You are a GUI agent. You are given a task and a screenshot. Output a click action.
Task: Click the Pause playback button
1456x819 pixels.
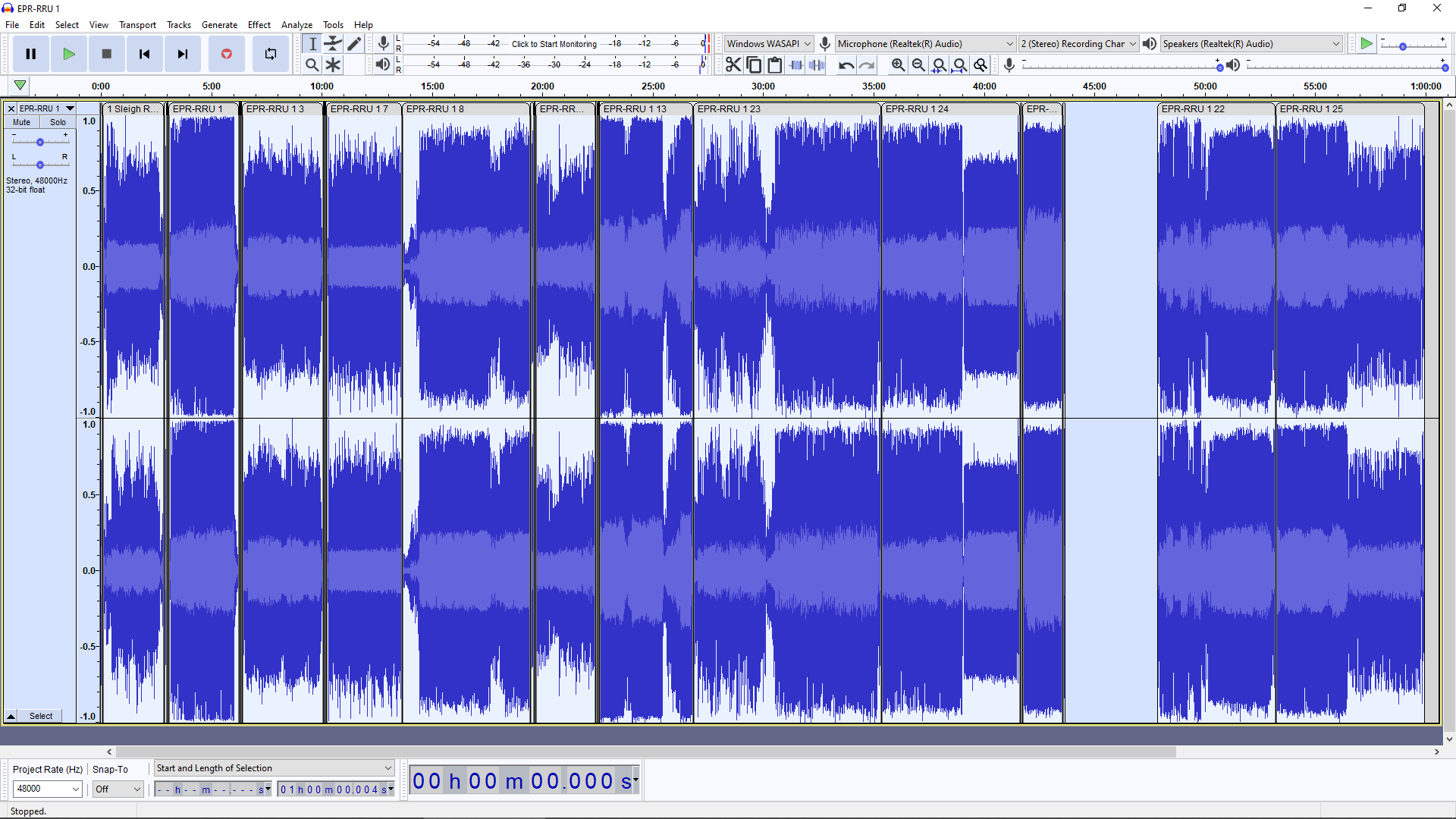click(x=31, y=54)
